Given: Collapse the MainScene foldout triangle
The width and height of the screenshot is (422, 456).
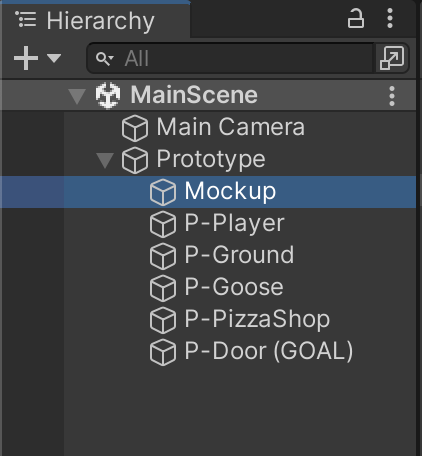Looking at the screenshot, I should [x=77, y=96].
